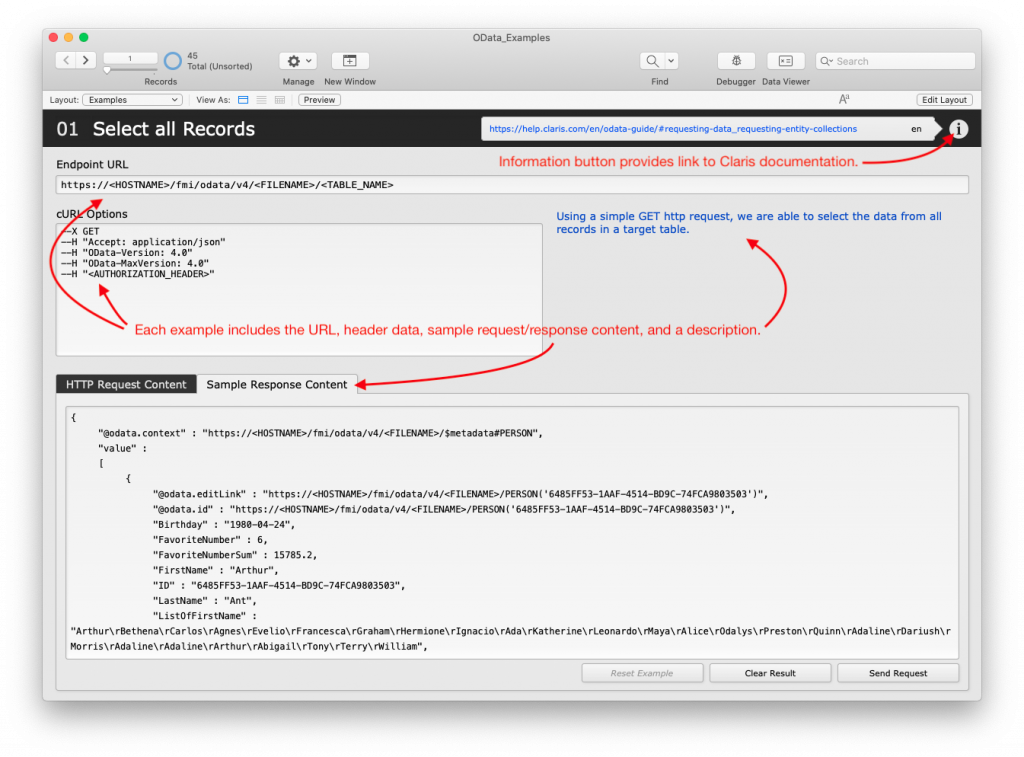Toggle the text formatting bar icon

[x=845, y=100]
